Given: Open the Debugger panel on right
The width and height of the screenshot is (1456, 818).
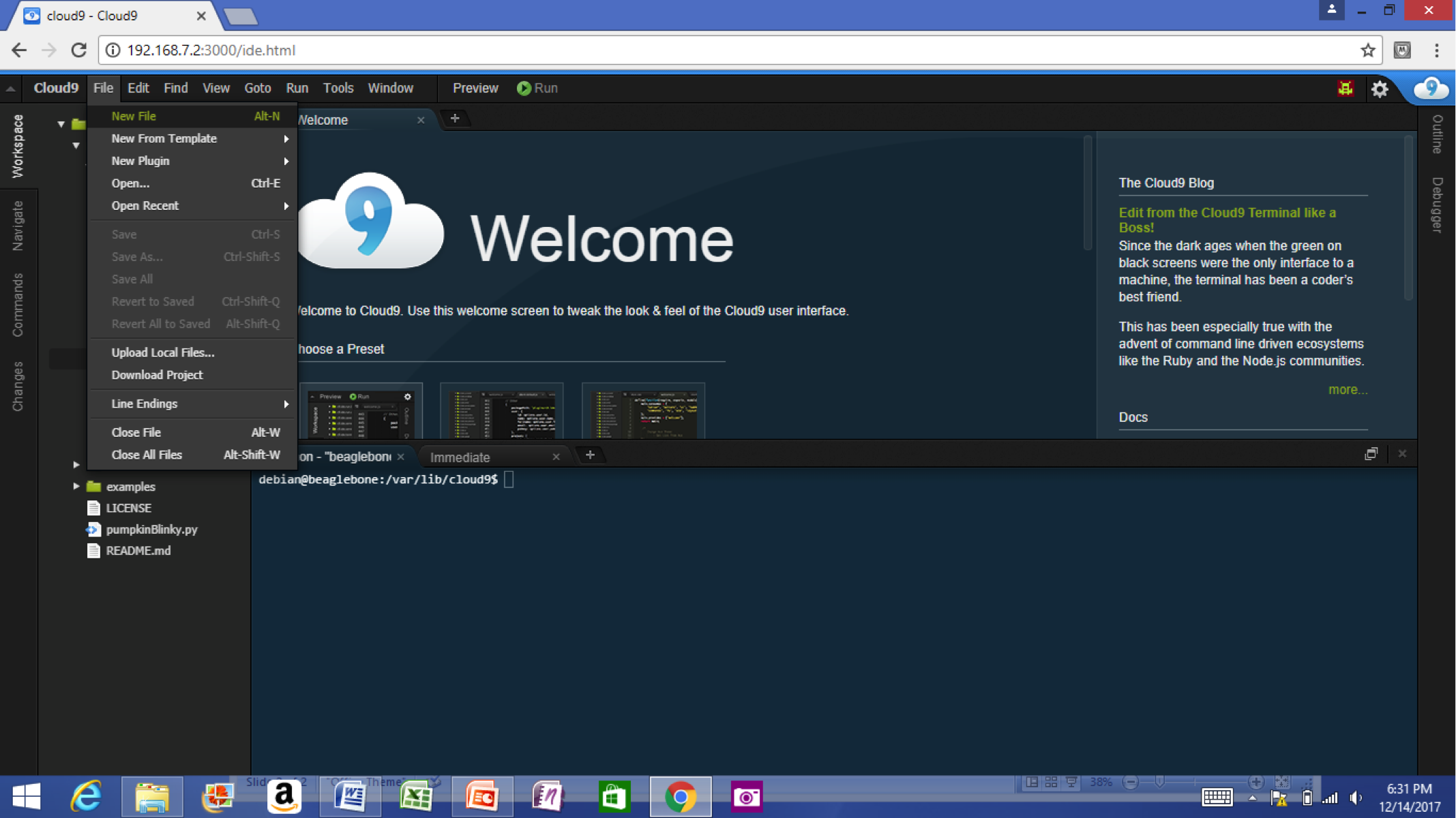Looking at the screenshot, I should click(x=1437, y=204).
